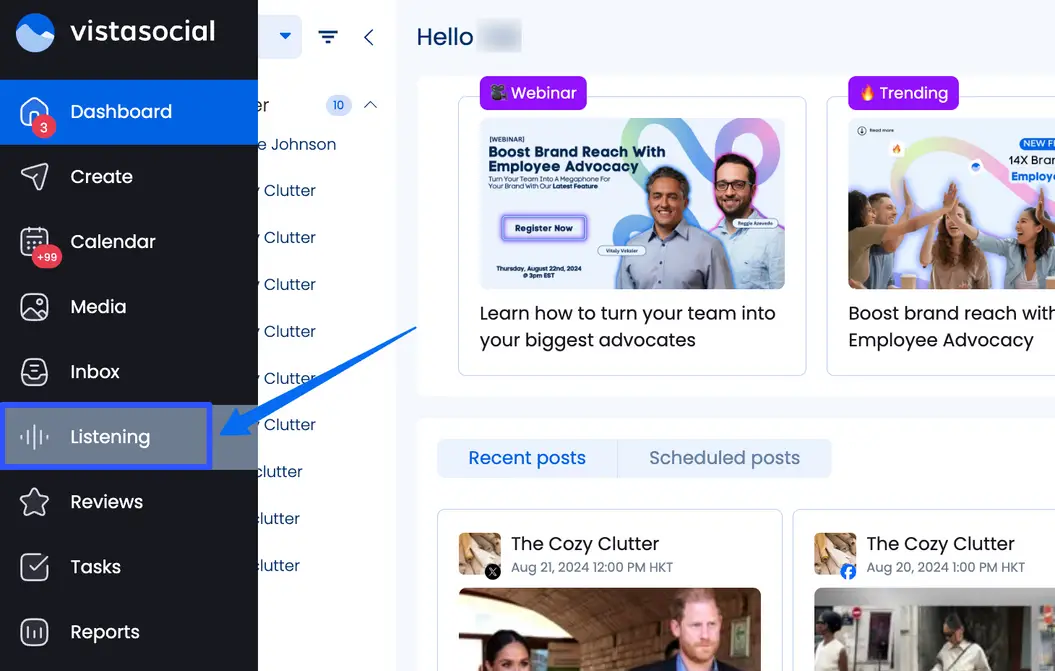Open the employee advocacy webinar article title

pos(627,327)
